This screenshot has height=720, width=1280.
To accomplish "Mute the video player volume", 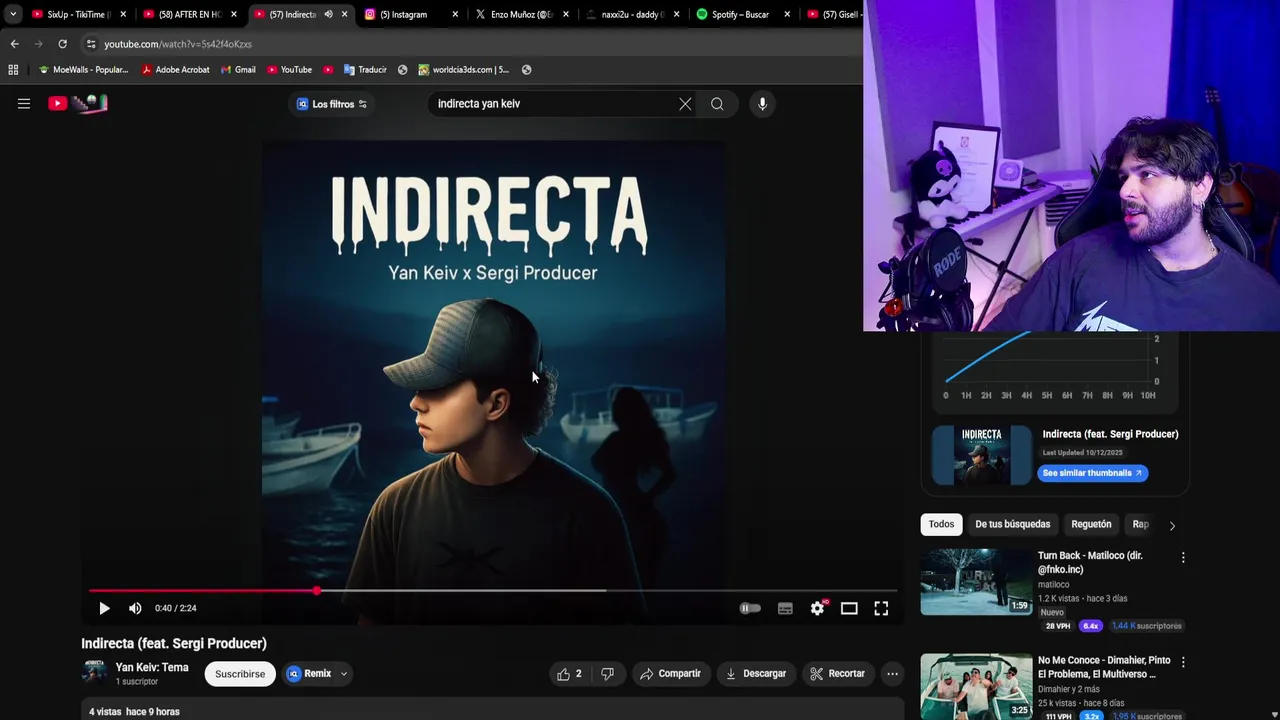I will pyautogui.click(x=135, y=608).
